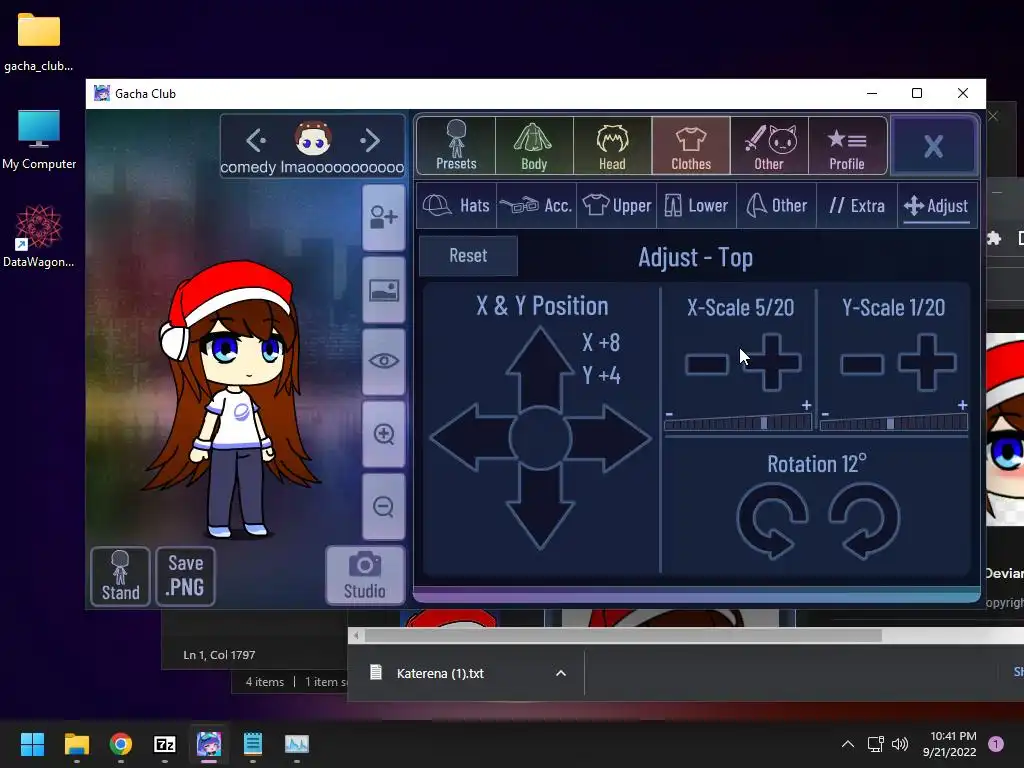
Task: Move the item left with the left arrow
Action: pos(472,438)
